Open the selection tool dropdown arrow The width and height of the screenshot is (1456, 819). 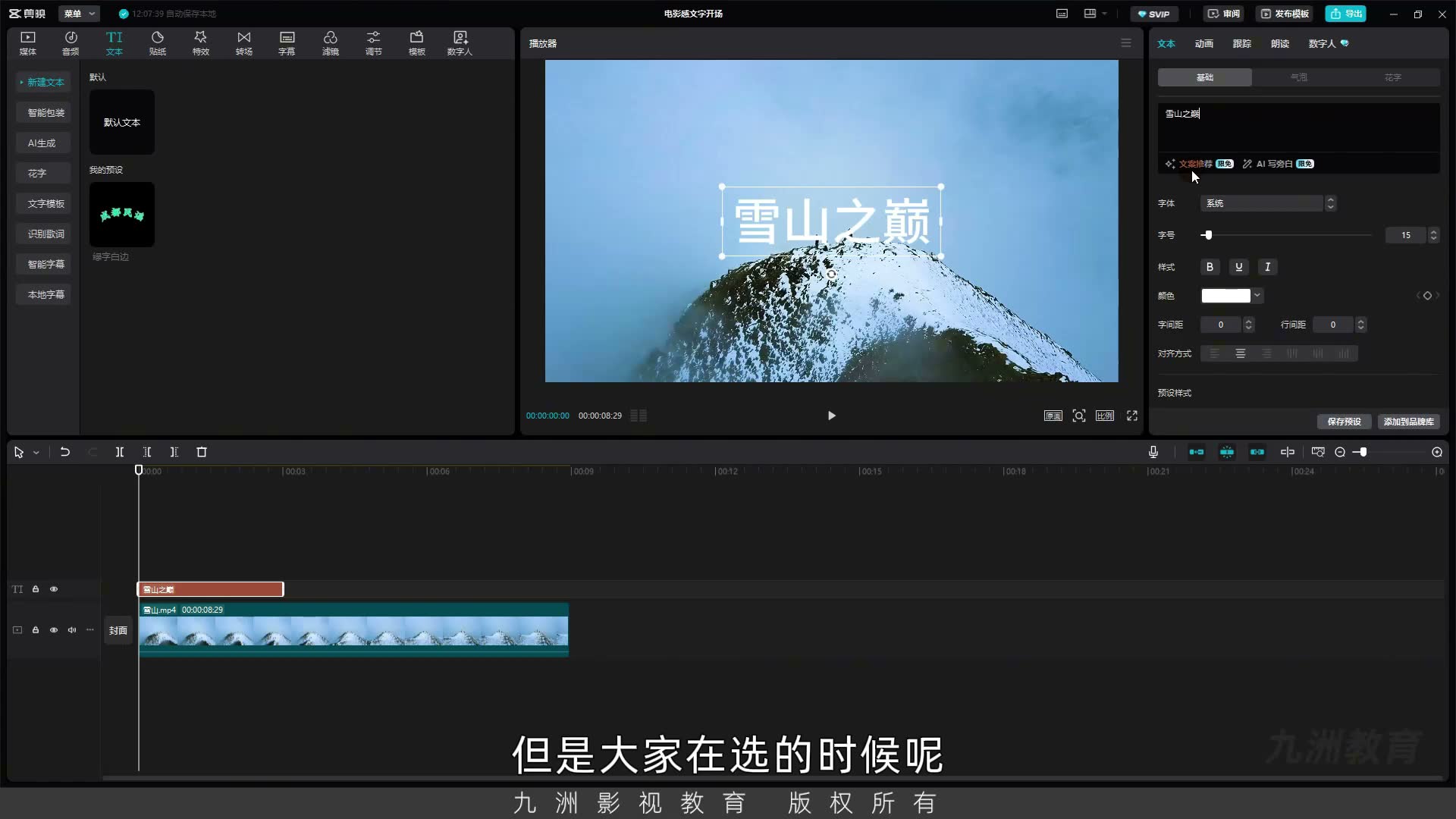pyautogui.click(x=36, y=453)
